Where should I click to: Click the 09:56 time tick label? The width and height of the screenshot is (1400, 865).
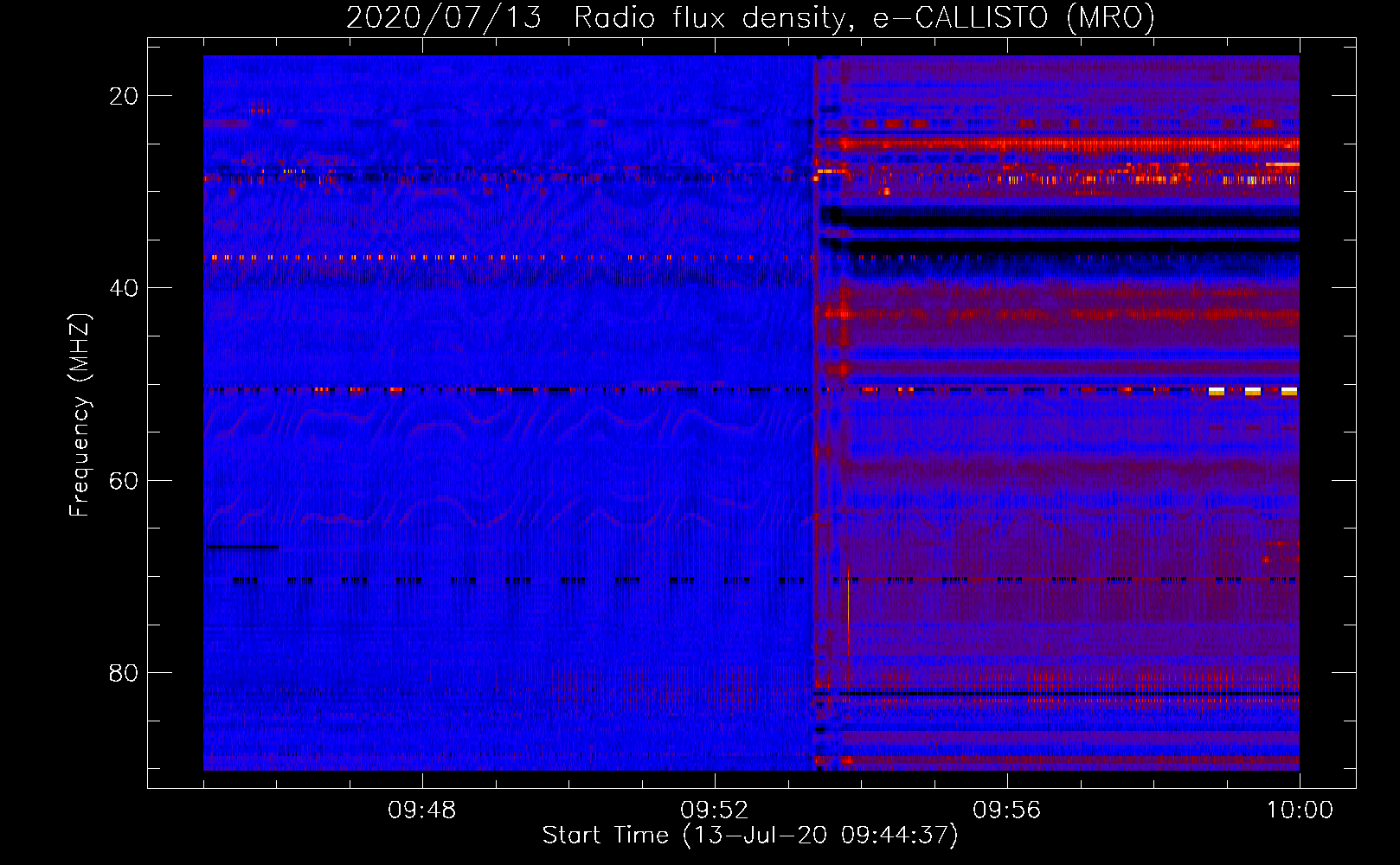click(1006, 811)
